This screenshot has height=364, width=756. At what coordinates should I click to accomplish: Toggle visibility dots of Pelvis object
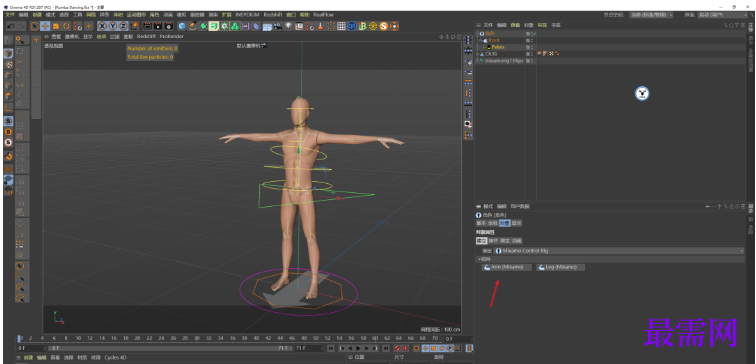pos(532,47)
